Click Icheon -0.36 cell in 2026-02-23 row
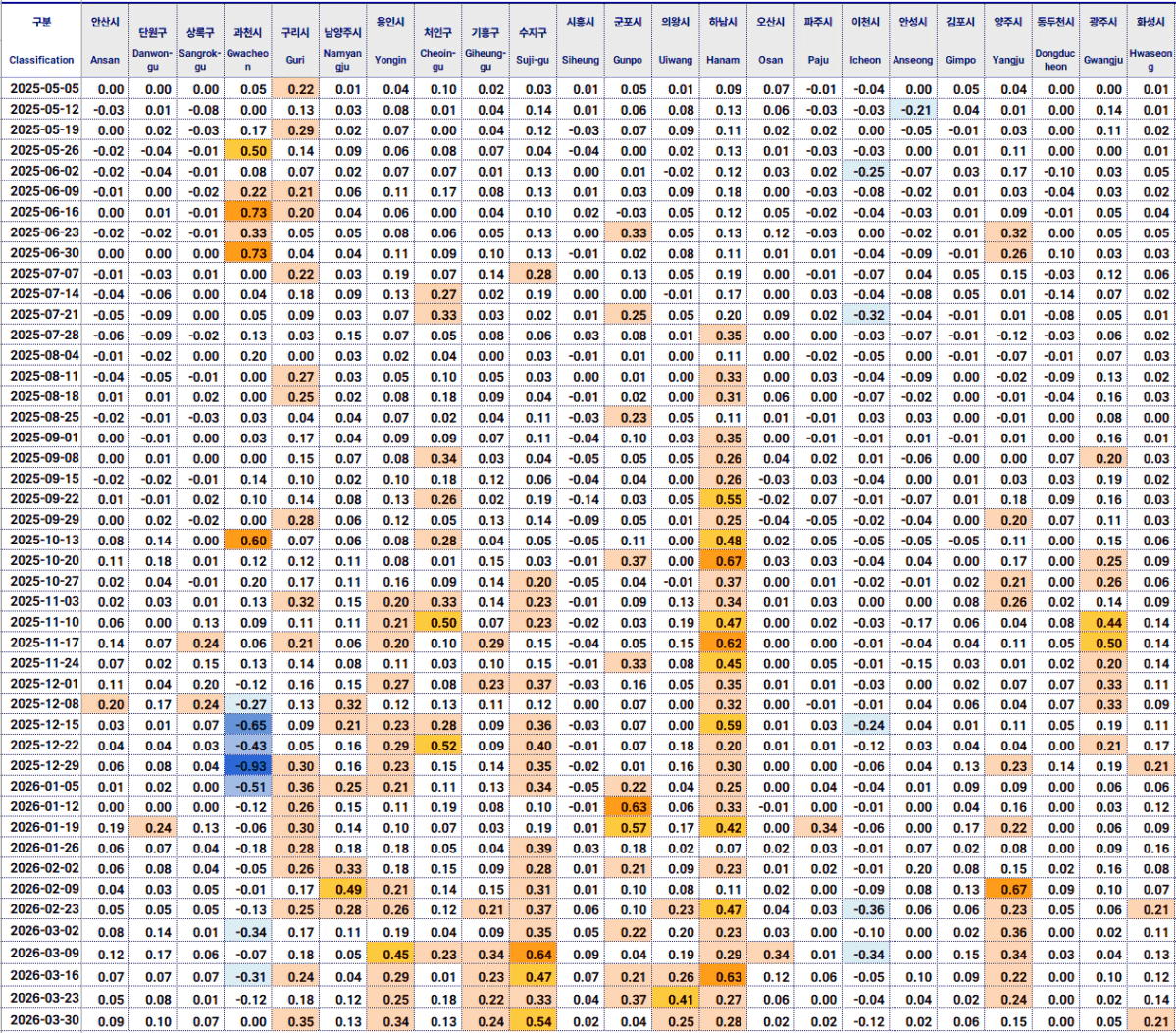 (865, 910)
